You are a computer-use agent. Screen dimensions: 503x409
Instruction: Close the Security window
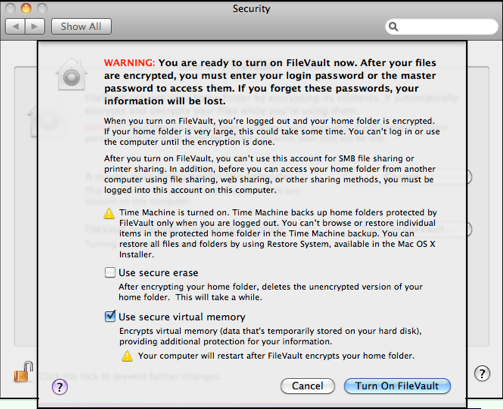coord(10,8)
